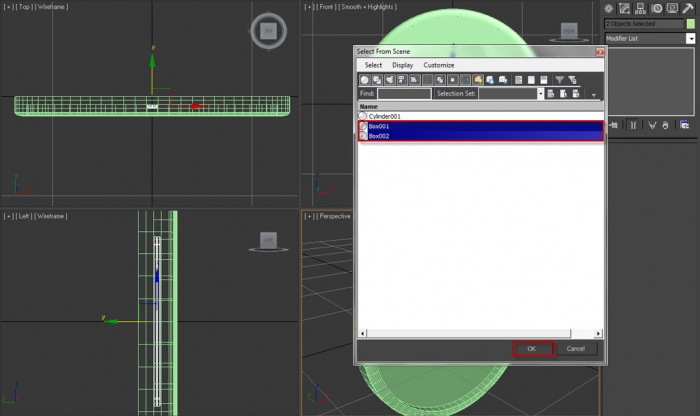Click the Select Children icon in dialog toolbar
This screenshot has height=416, width=700.
click(490, 80)
